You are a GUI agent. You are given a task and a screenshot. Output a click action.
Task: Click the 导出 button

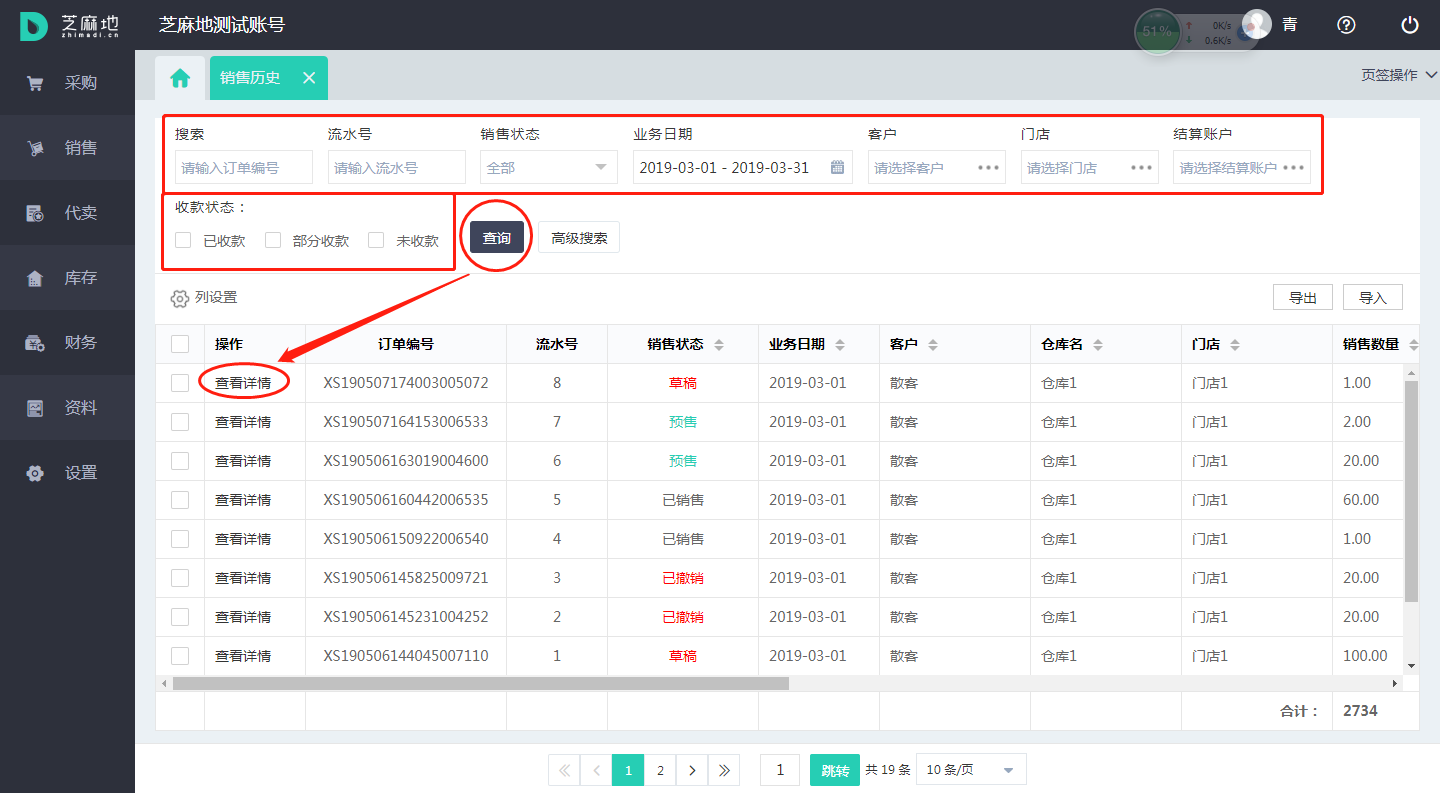tap(1302, 297)
